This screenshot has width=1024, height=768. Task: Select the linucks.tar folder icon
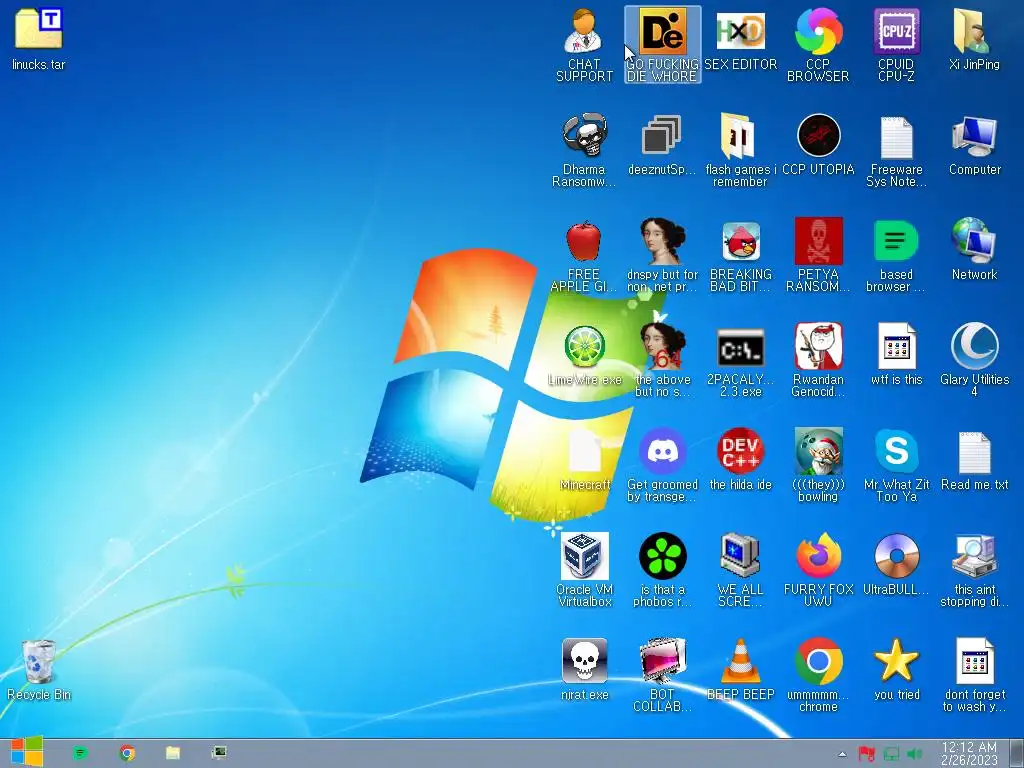(x=39, y=30)
